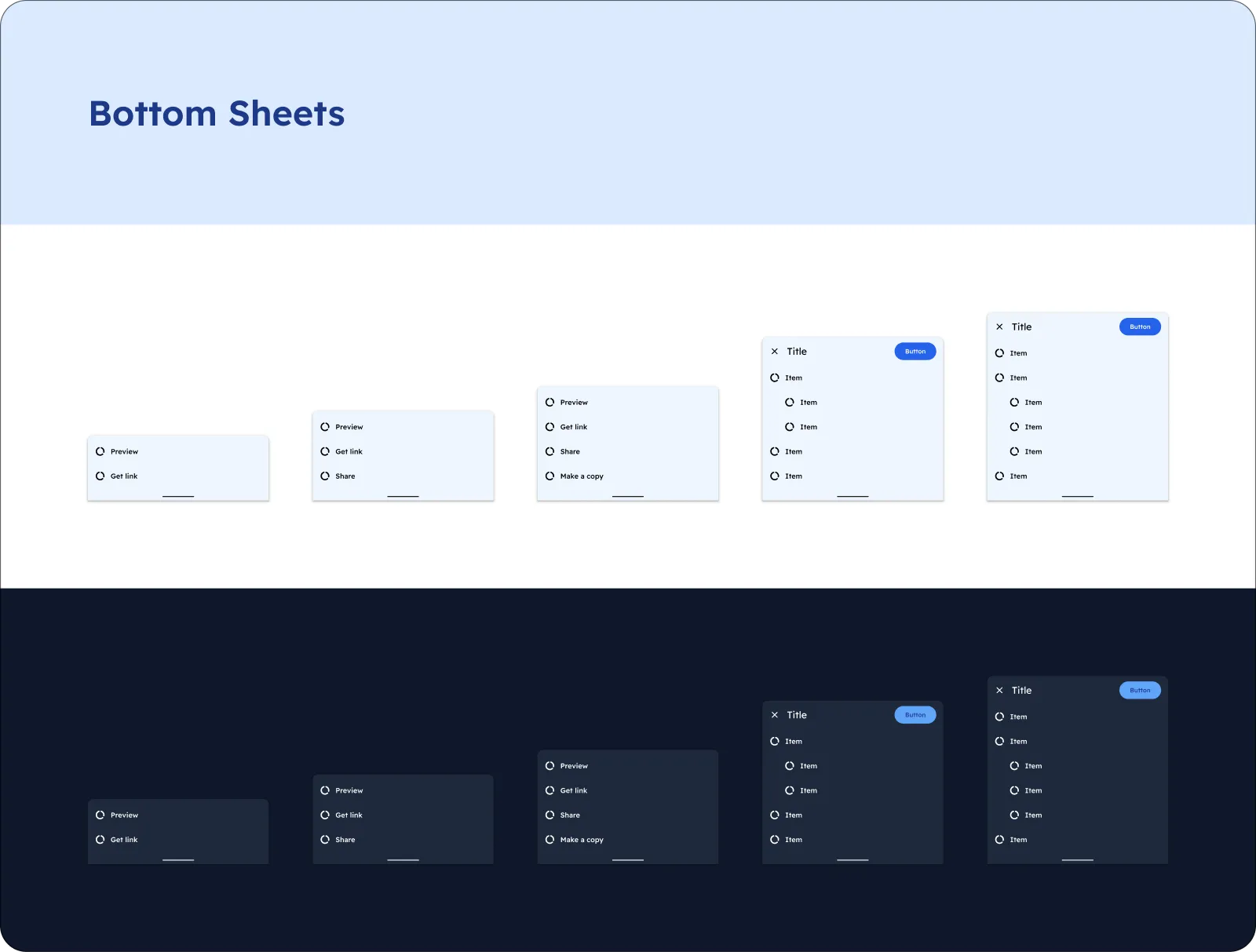
Task: Click the Get link icon in the three-item light sheet
Action: [x=324, y=451]
